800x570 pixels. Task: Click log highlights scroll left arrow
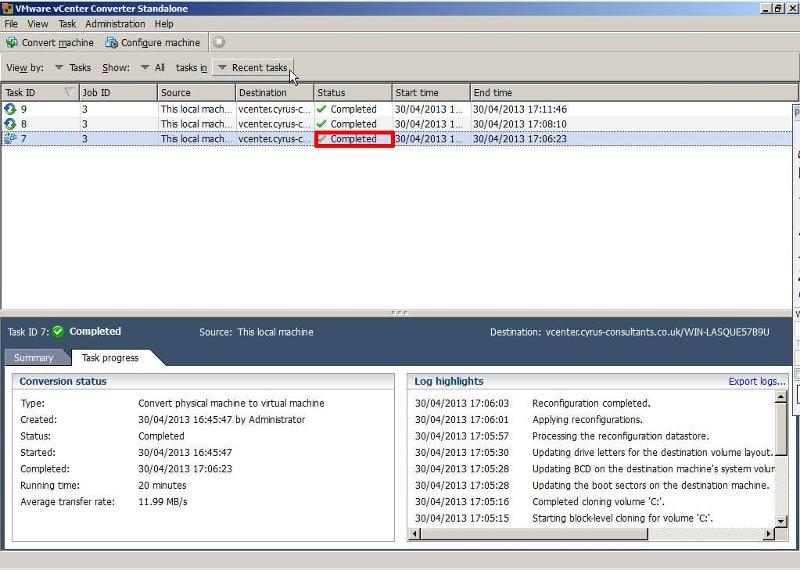click(415, 534)
